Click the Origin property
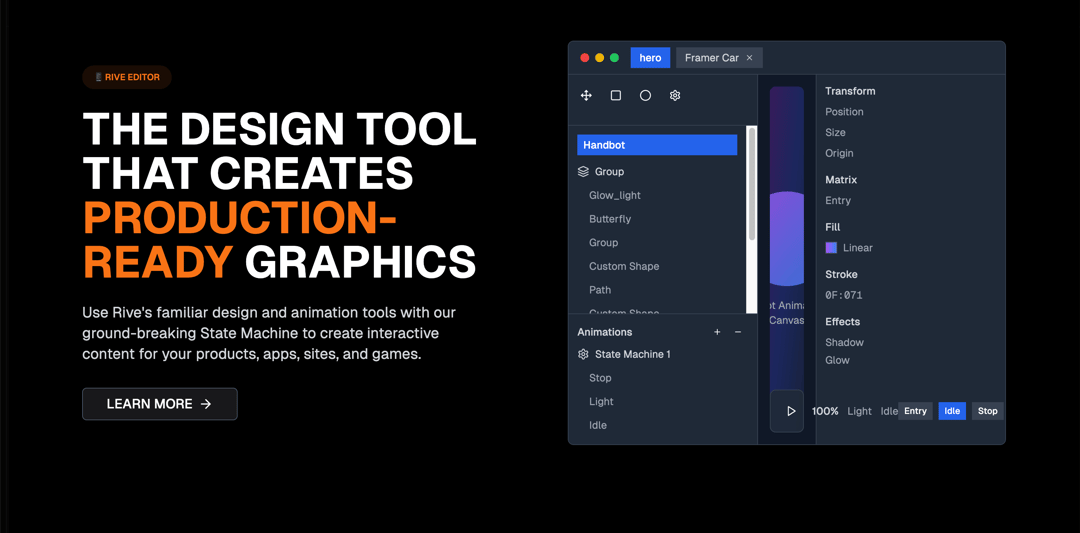 point(839,153)
